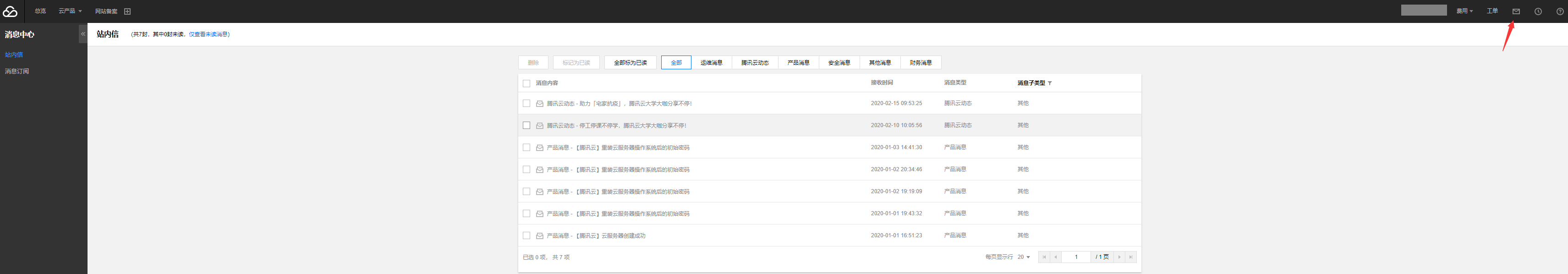Open the 重装云服务器 message dated 2020-01-03
This screenshot has height=274, width=1568.
tap(618, 148)
